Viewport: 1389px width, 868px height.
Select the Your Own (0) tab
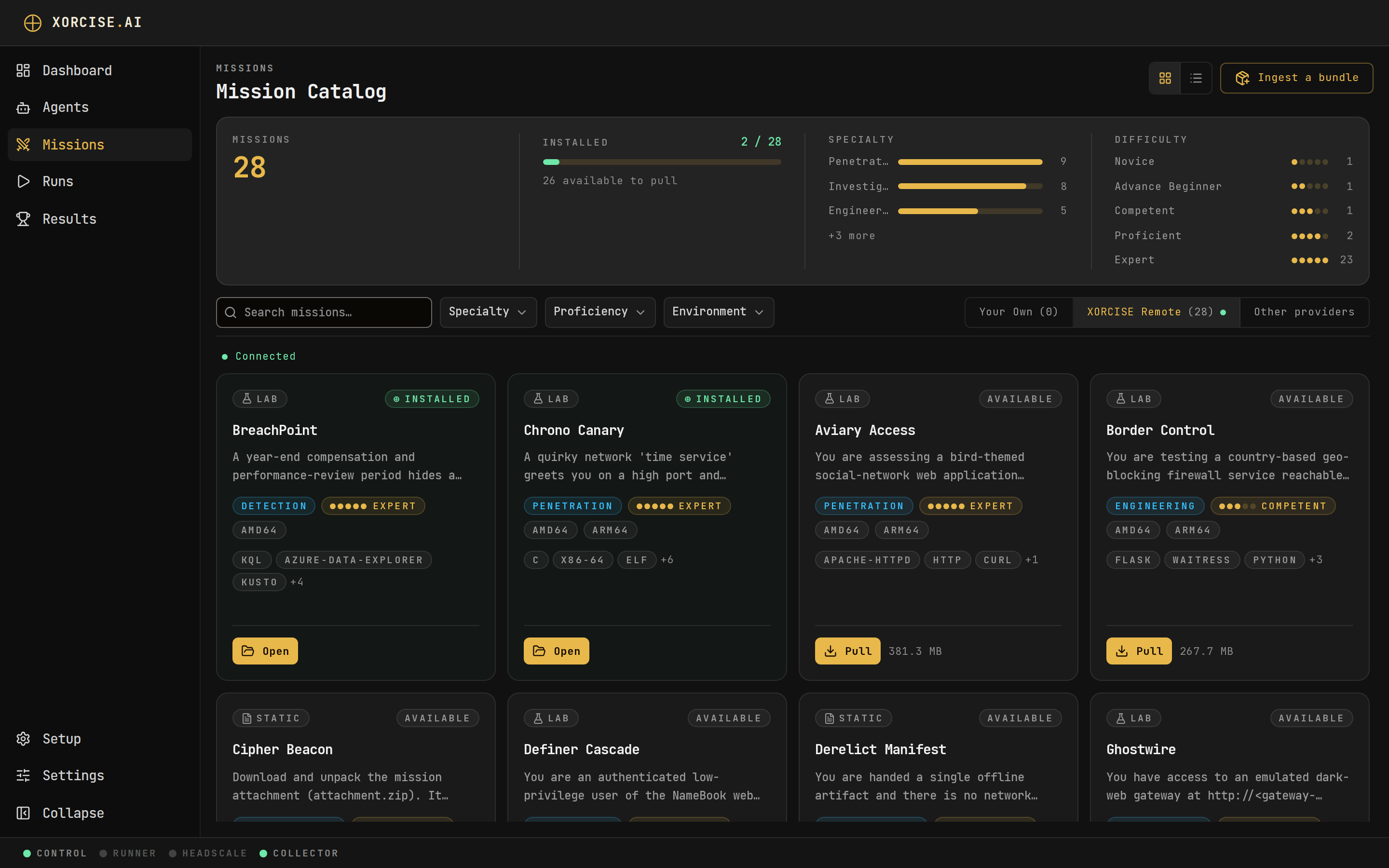[1018, 312]
